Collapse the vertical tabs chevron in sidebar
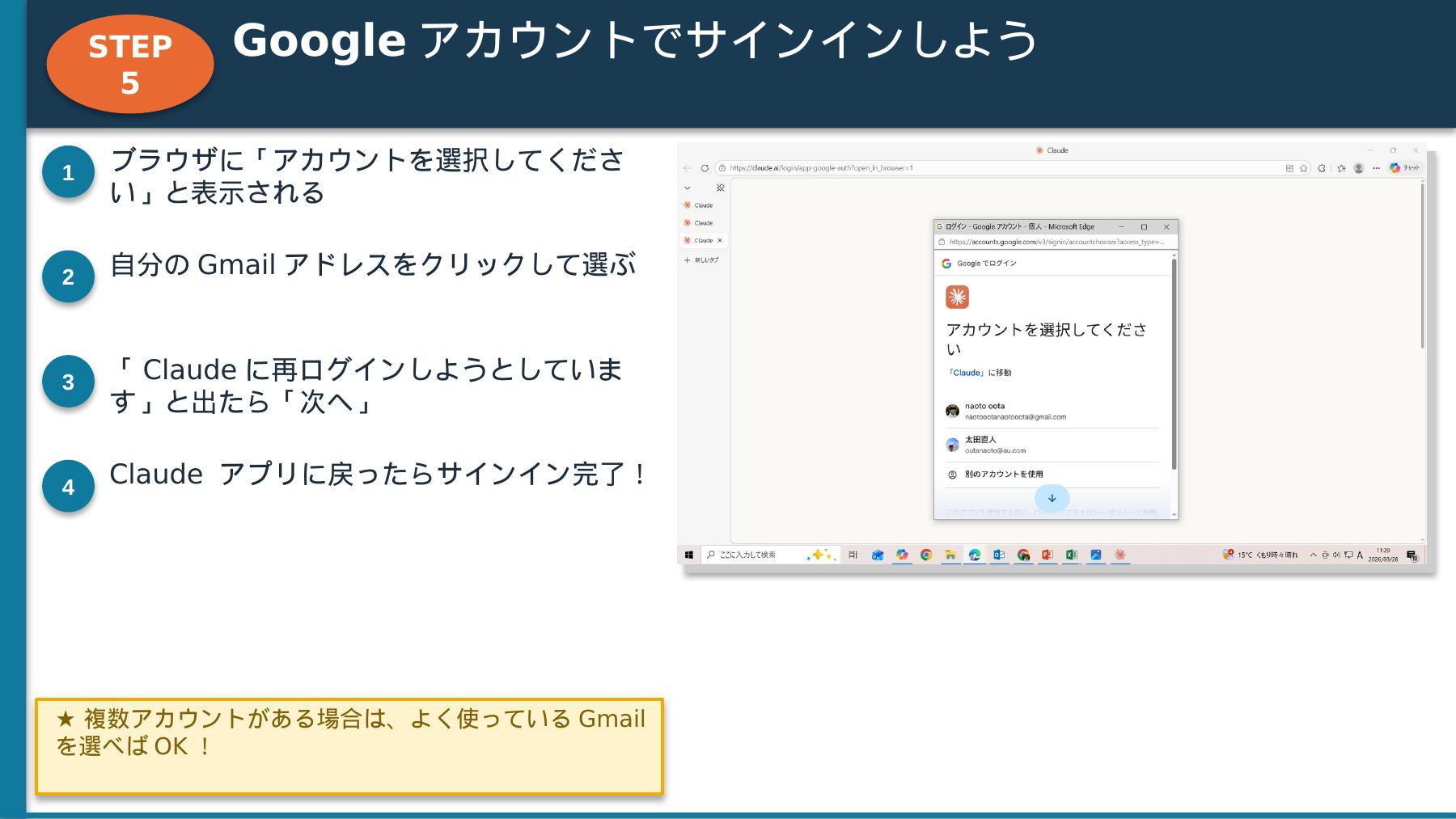The width and height of the screenshot is (1456, 819). (688, 188)
